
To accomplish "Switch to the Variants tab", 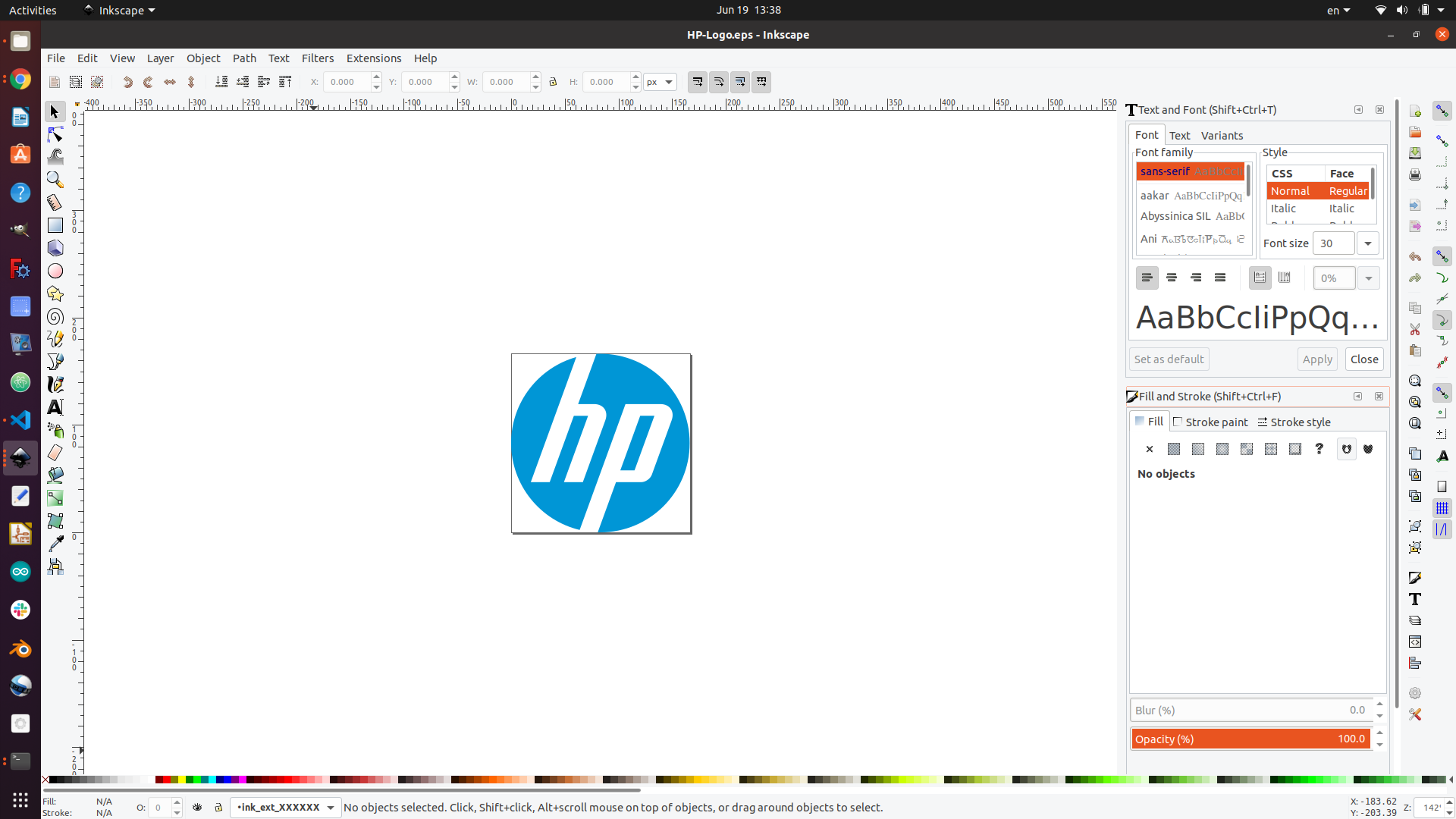I will click(1222, 136).
